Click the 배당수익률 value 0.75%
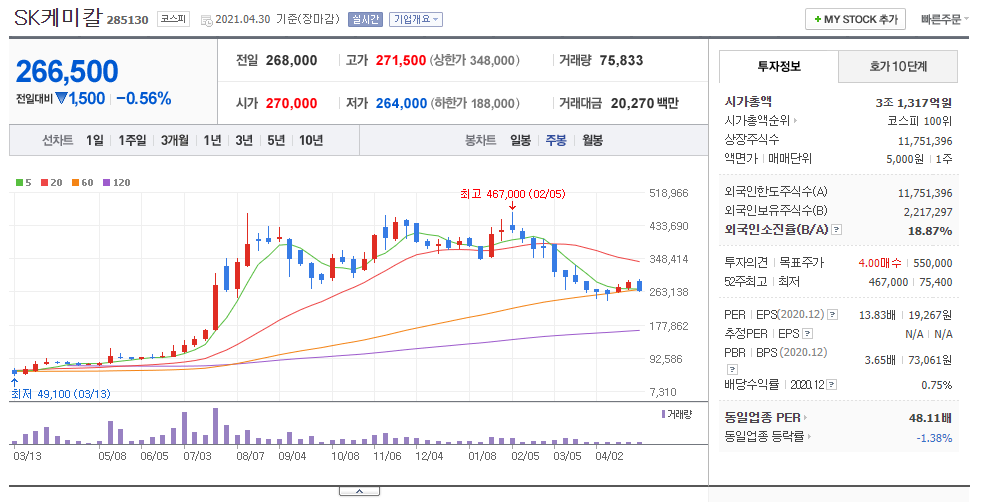The height and width of the screenshot is (502, 982). coord(937,385)
